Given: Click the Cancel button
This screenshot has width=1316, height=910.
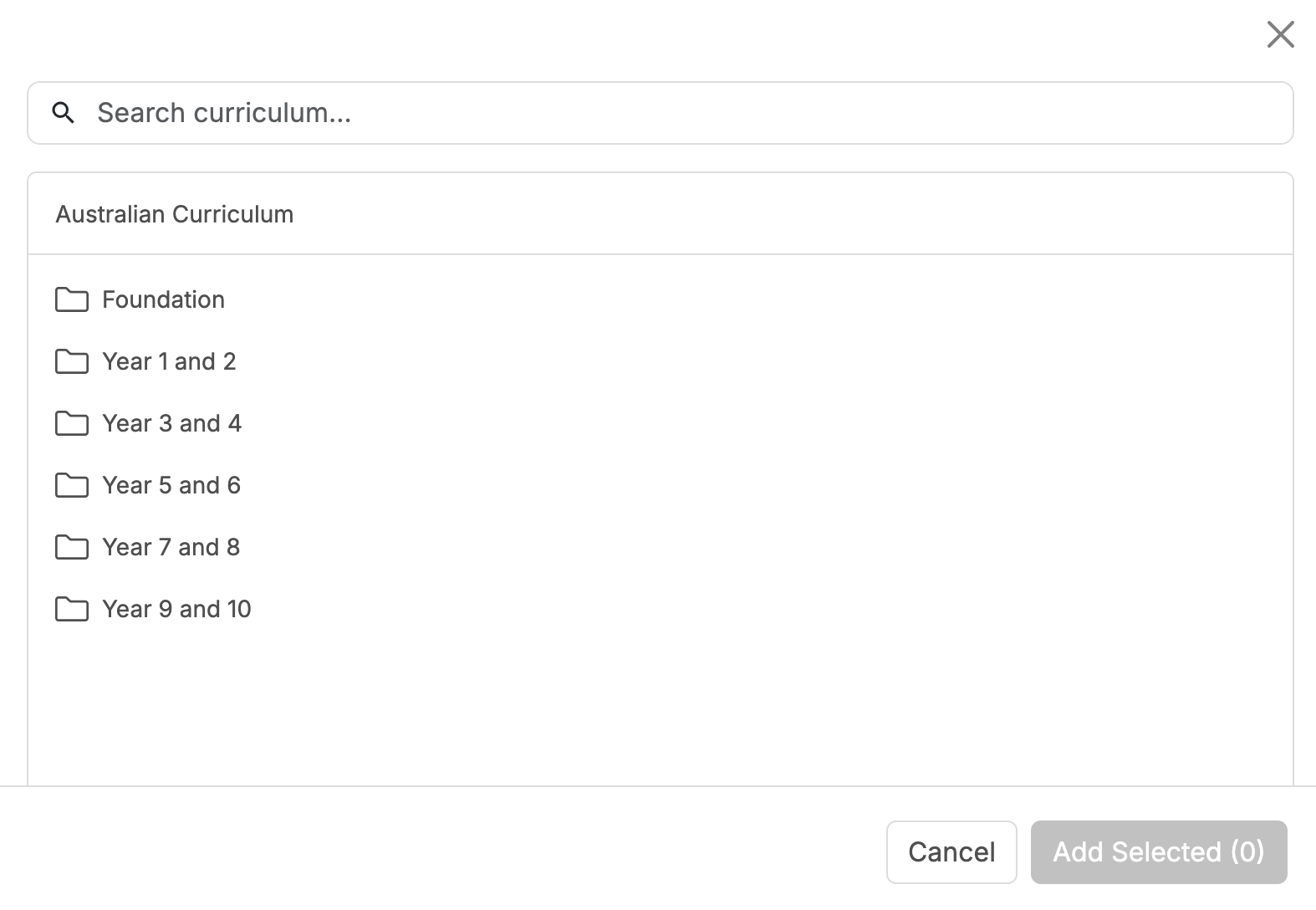Looking at the screenshot, I should [x=951, y=851].
